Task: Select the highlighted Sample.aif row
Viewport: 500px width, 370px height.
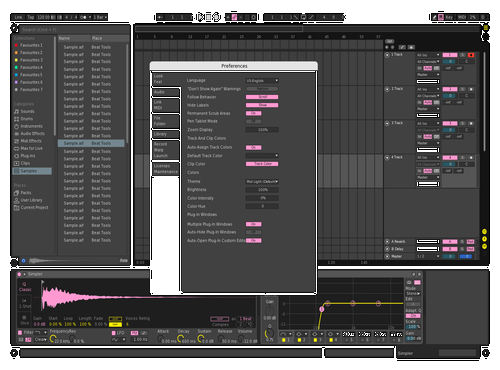Action: [x=91, y=143]
